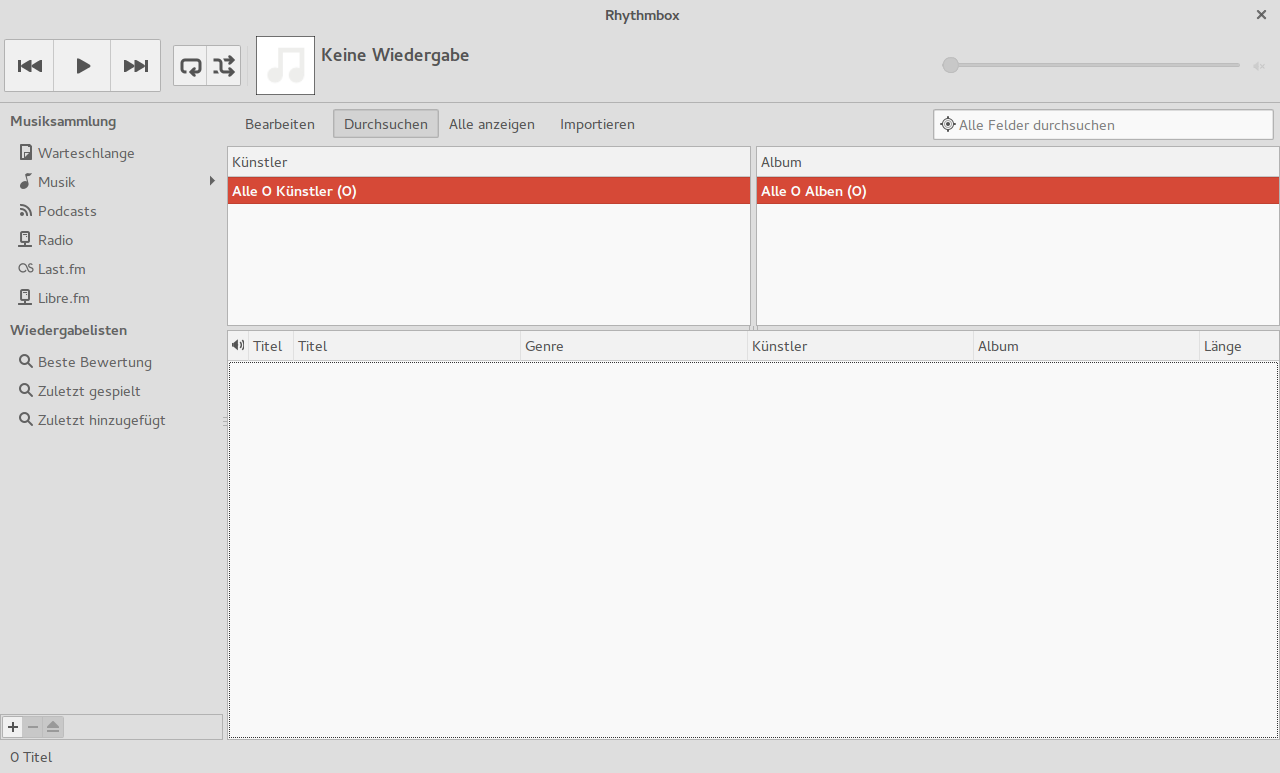Sort by the wide Titel column

[407, 346]
